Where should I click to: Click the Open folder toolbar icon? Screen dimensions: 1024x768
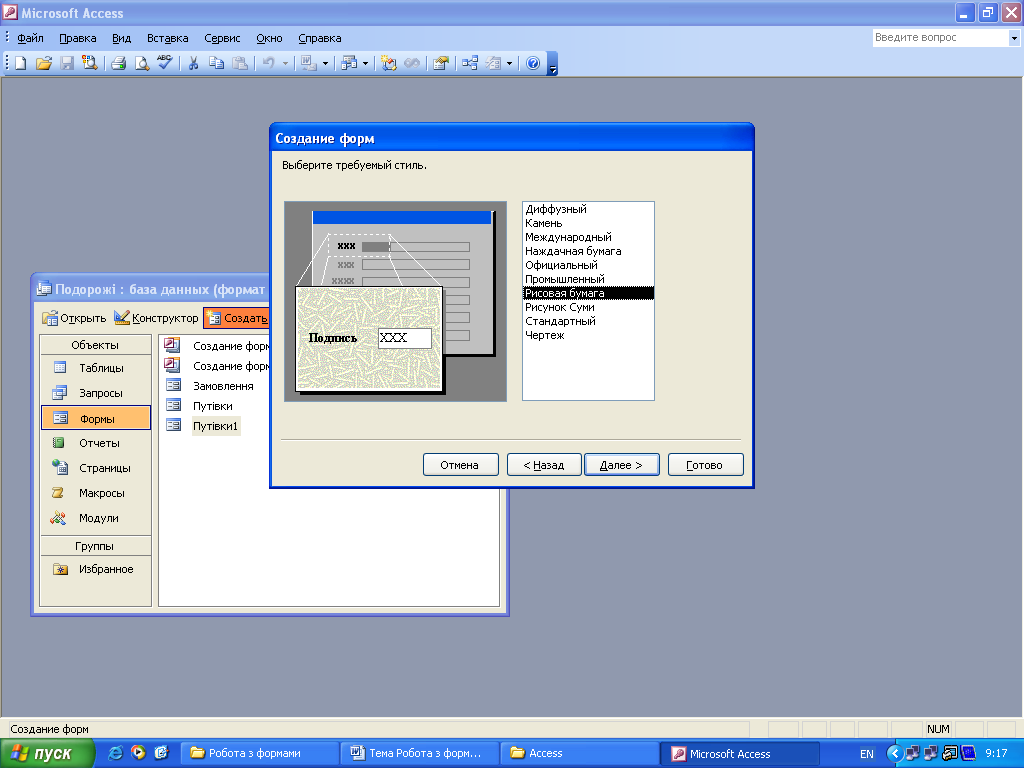43,63
